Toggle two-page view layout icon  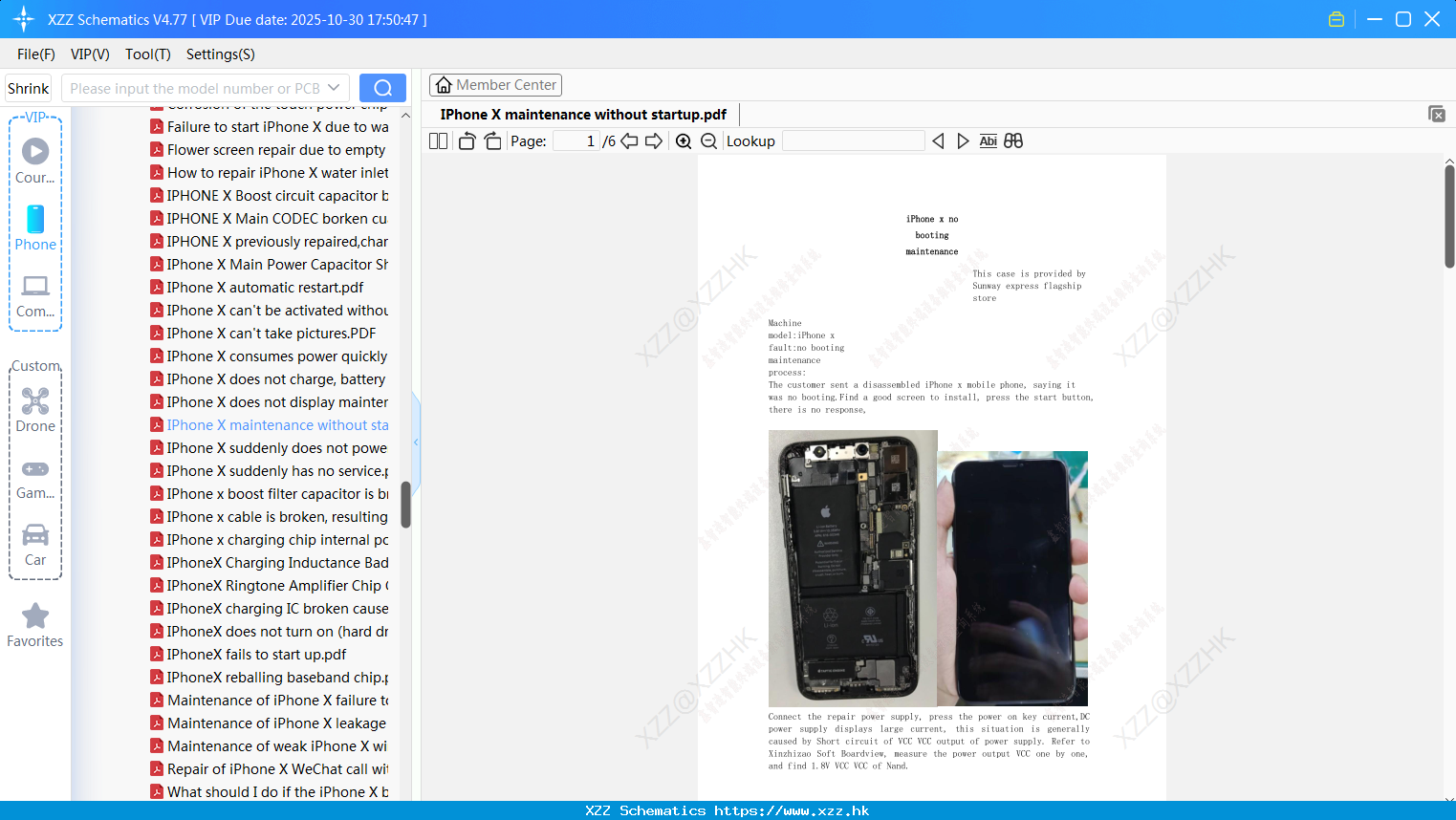(x=438, y=141)
